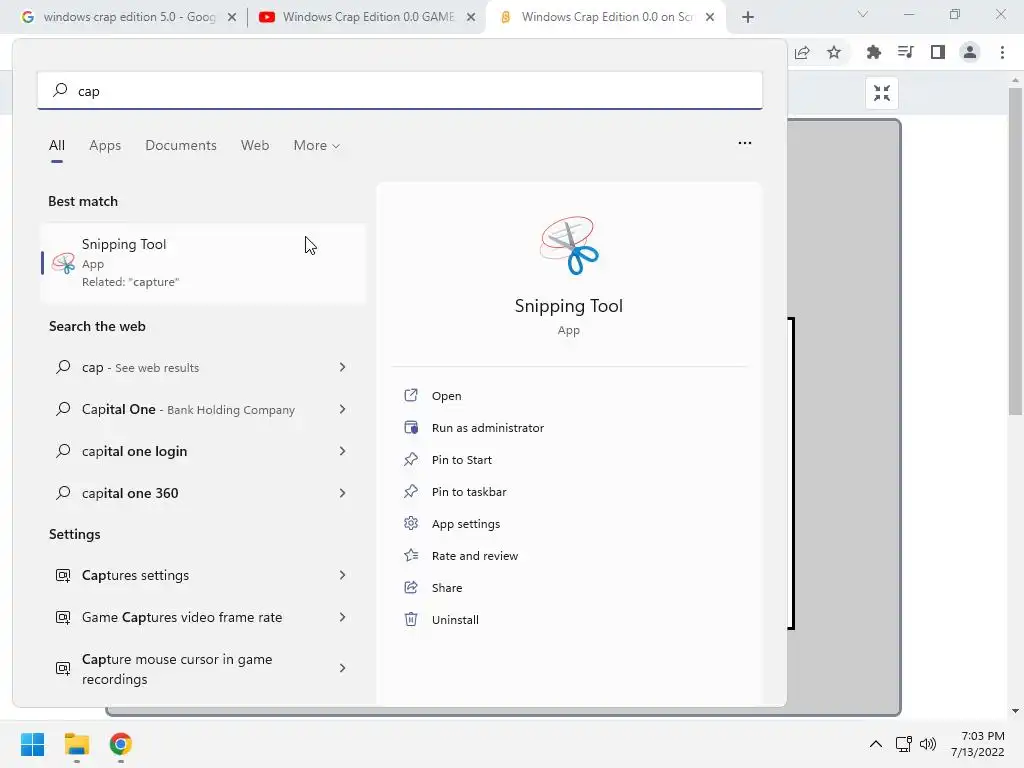Pin Snipping Tool to Start

click(x=462, y=460)
